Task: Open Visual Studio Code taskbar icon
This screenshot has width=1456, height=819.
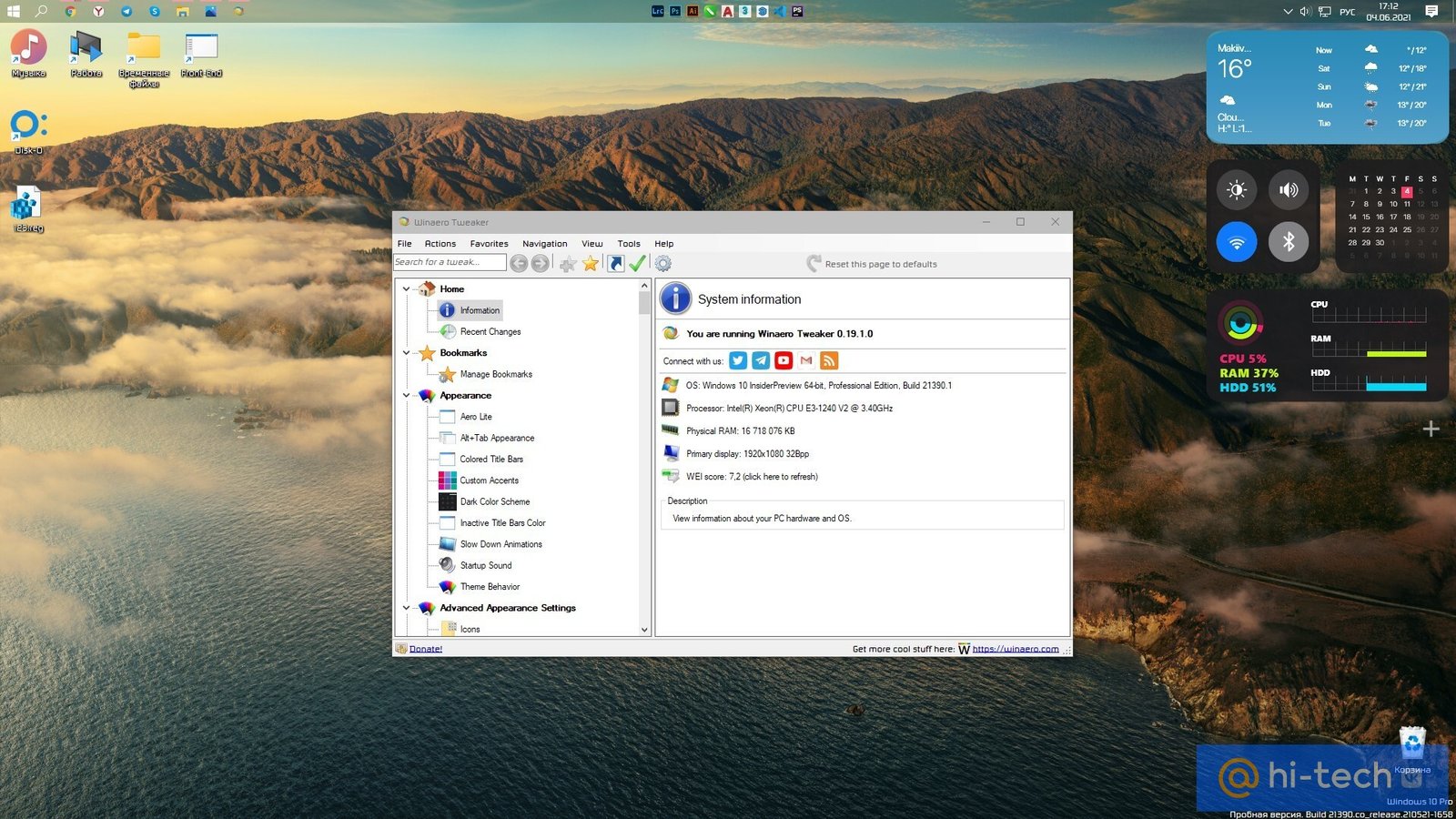Action: pyautogui.click(x=780, y=11)
